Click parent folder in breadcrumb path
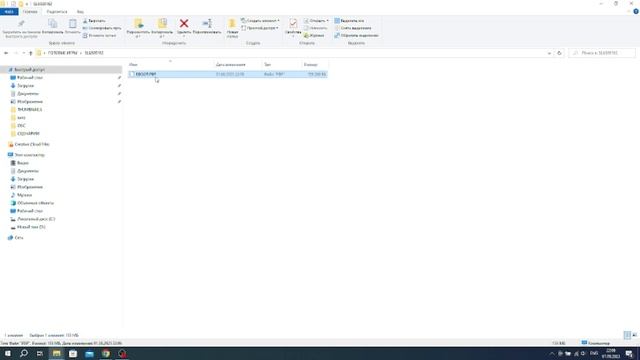 pos(62,53)
